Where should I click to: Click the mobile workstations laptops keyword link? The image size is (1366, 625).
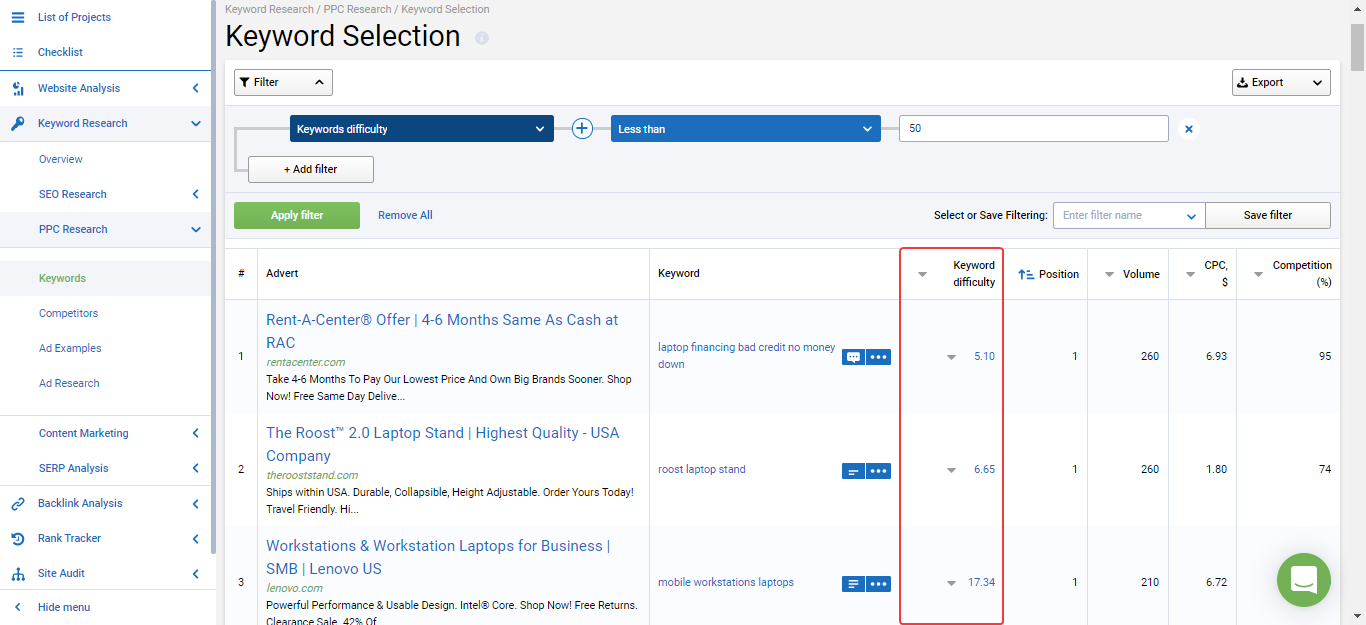point(726,582)
